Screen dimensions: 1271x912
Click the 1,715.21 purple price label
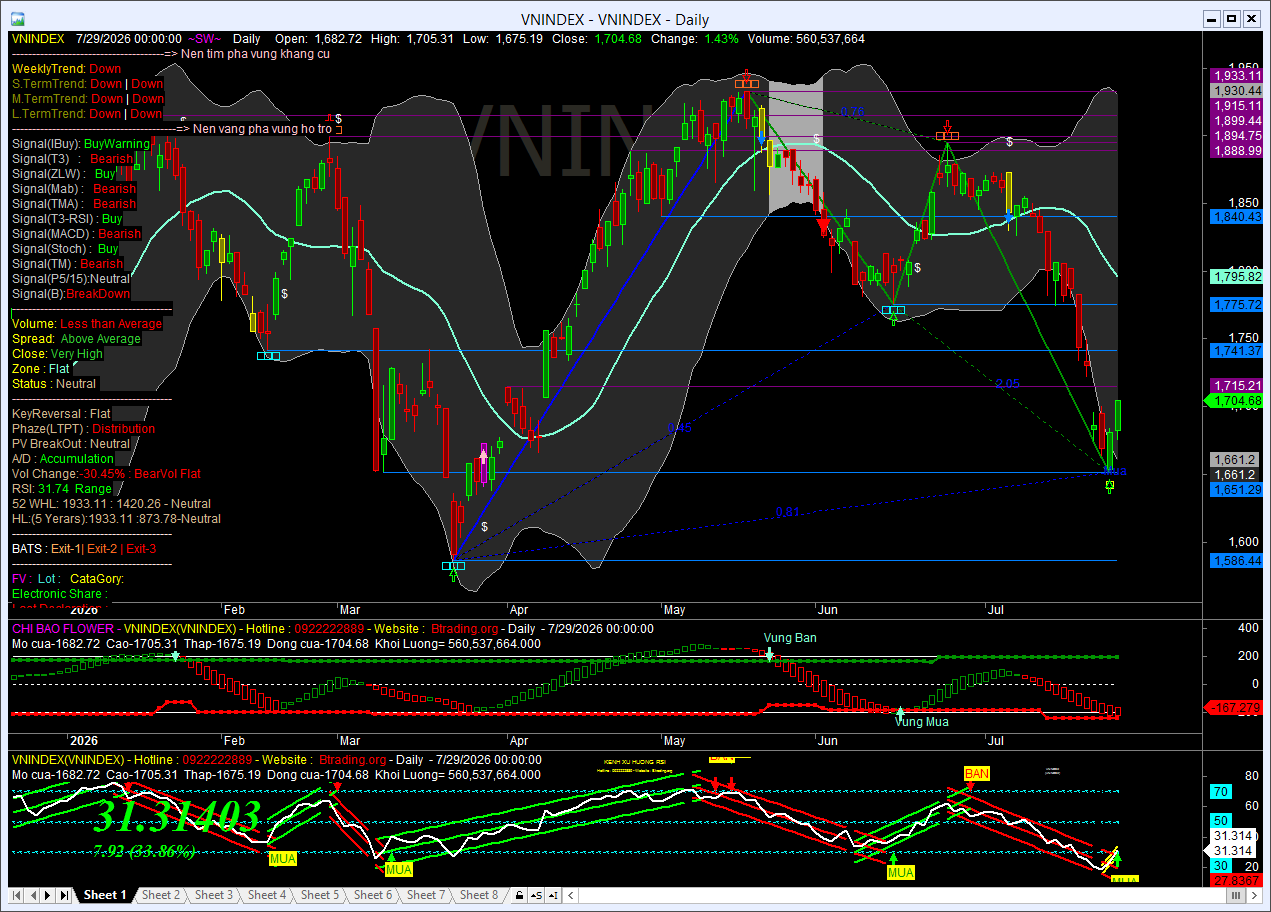coord(1236,386)
